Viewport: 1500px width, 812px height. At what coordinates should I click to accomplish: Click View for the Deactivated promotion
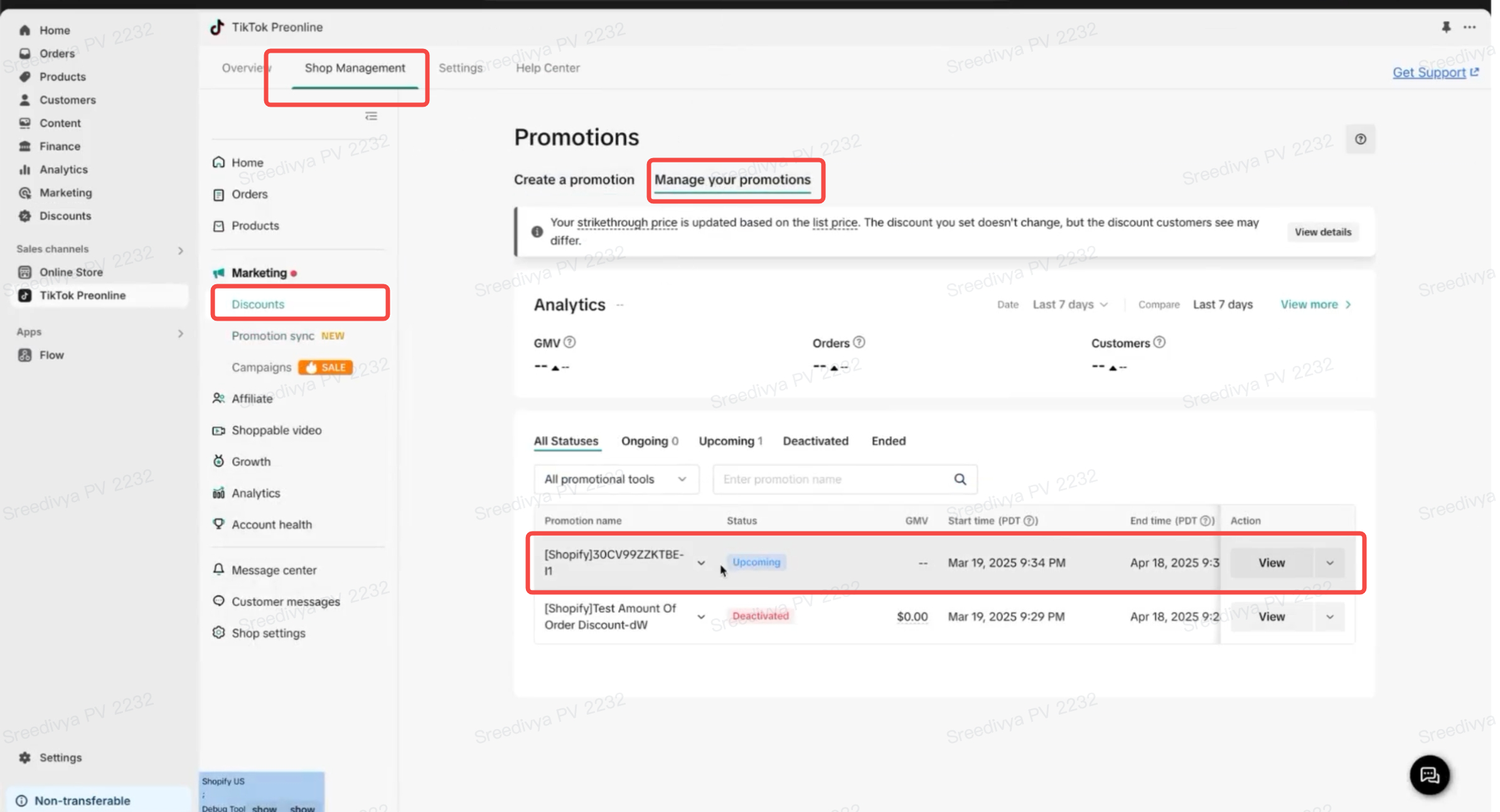pos(1271,617)
